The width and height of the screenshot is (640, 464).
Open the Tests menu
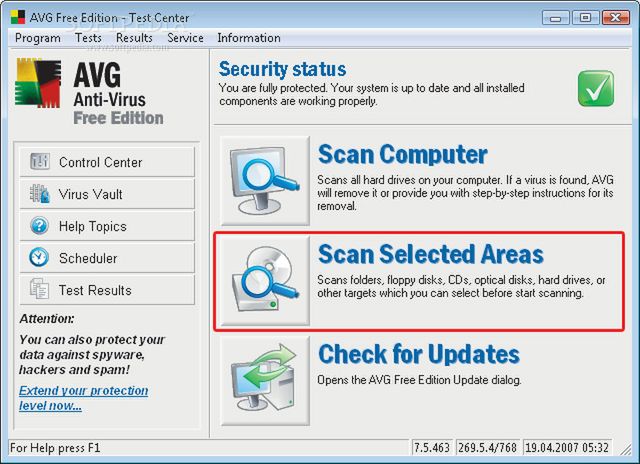click(x=88, y=38)
